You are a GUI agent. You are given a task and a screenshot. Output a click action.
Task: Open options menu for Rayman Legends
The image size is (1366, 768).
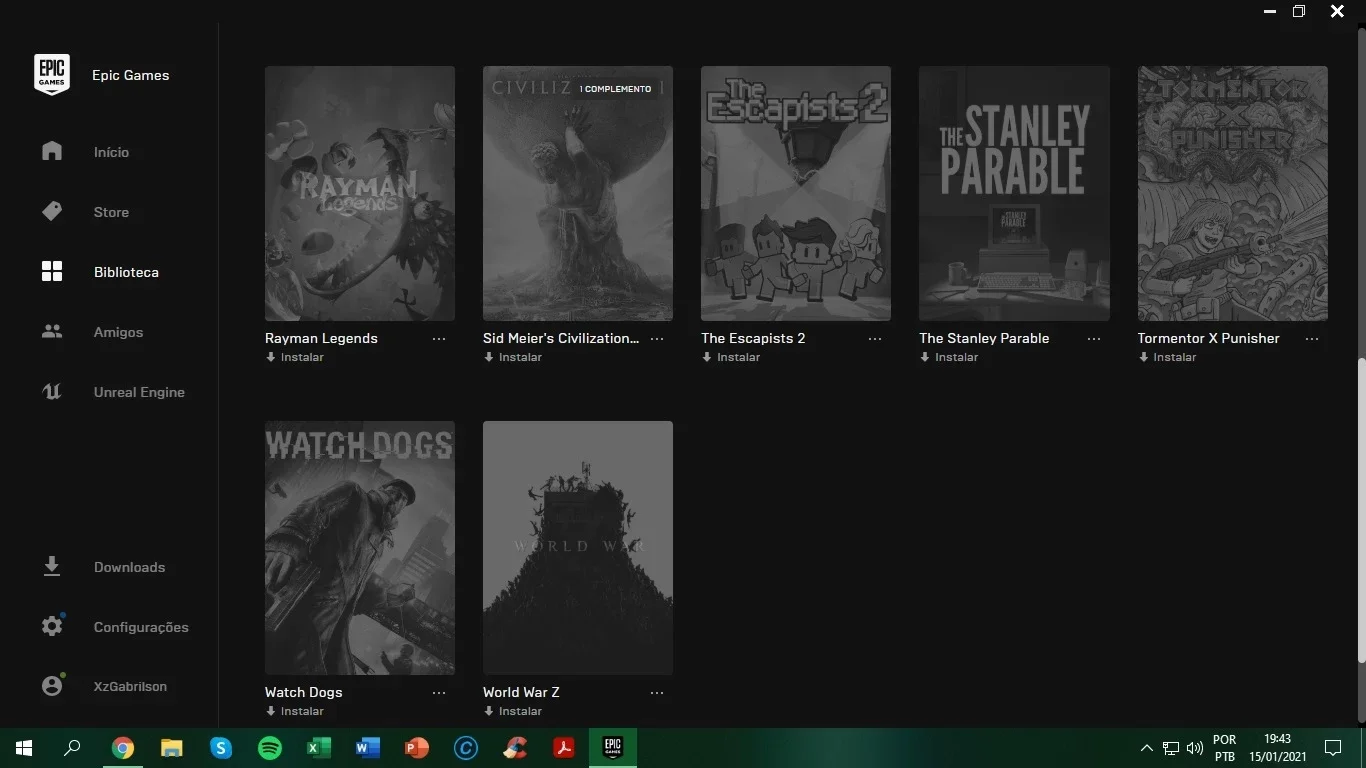(439, 339)
